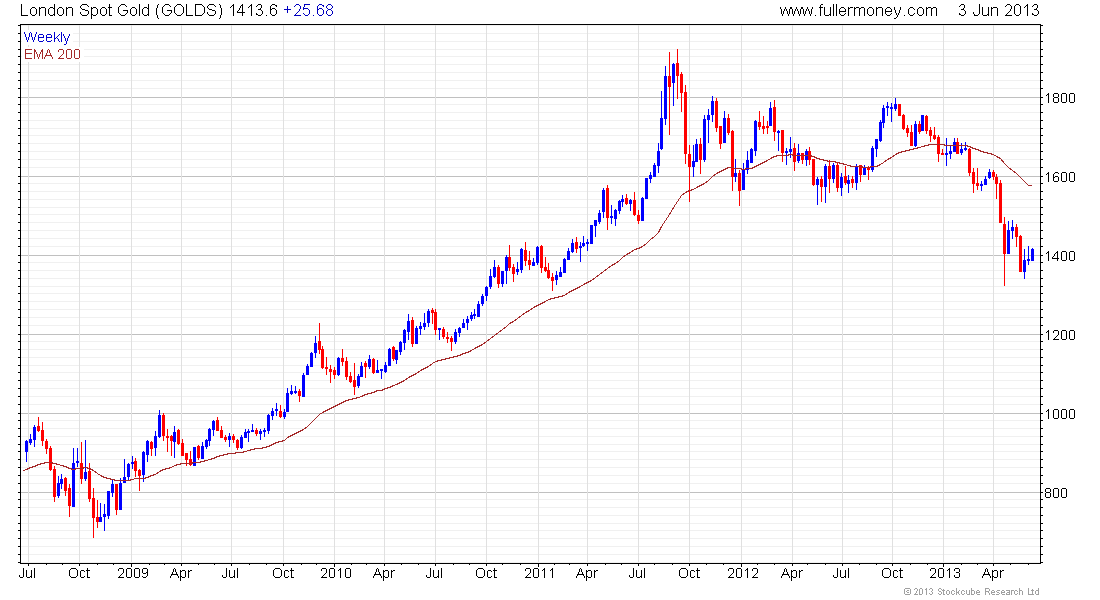Select the Jul label between 2010 and 2011
The image size is (1100, 600).
(434, 573)
